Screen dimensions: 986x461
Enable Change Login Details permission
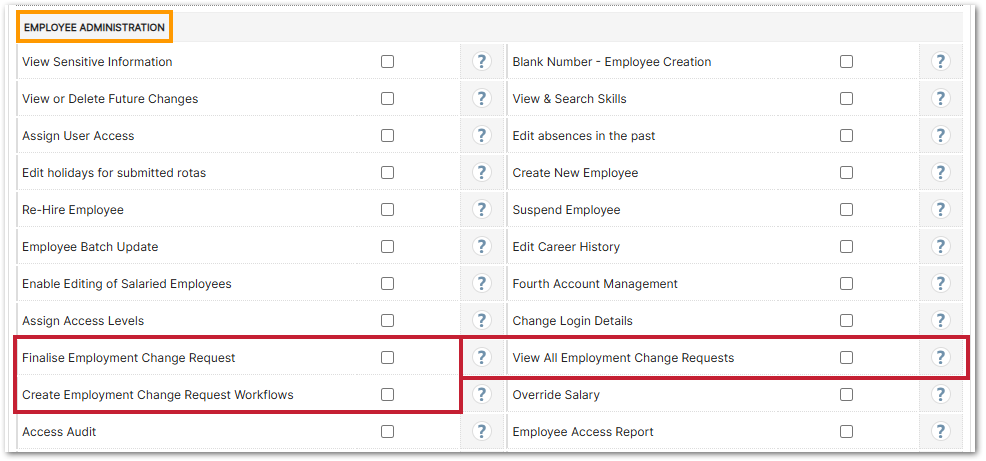(847, 321)
